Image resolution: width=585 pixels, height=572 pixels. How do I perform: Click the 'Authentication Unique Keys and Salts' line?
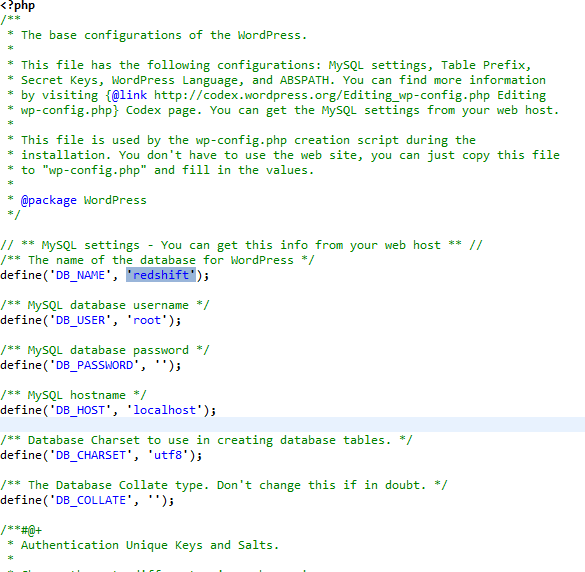click(x=143, y=545)
